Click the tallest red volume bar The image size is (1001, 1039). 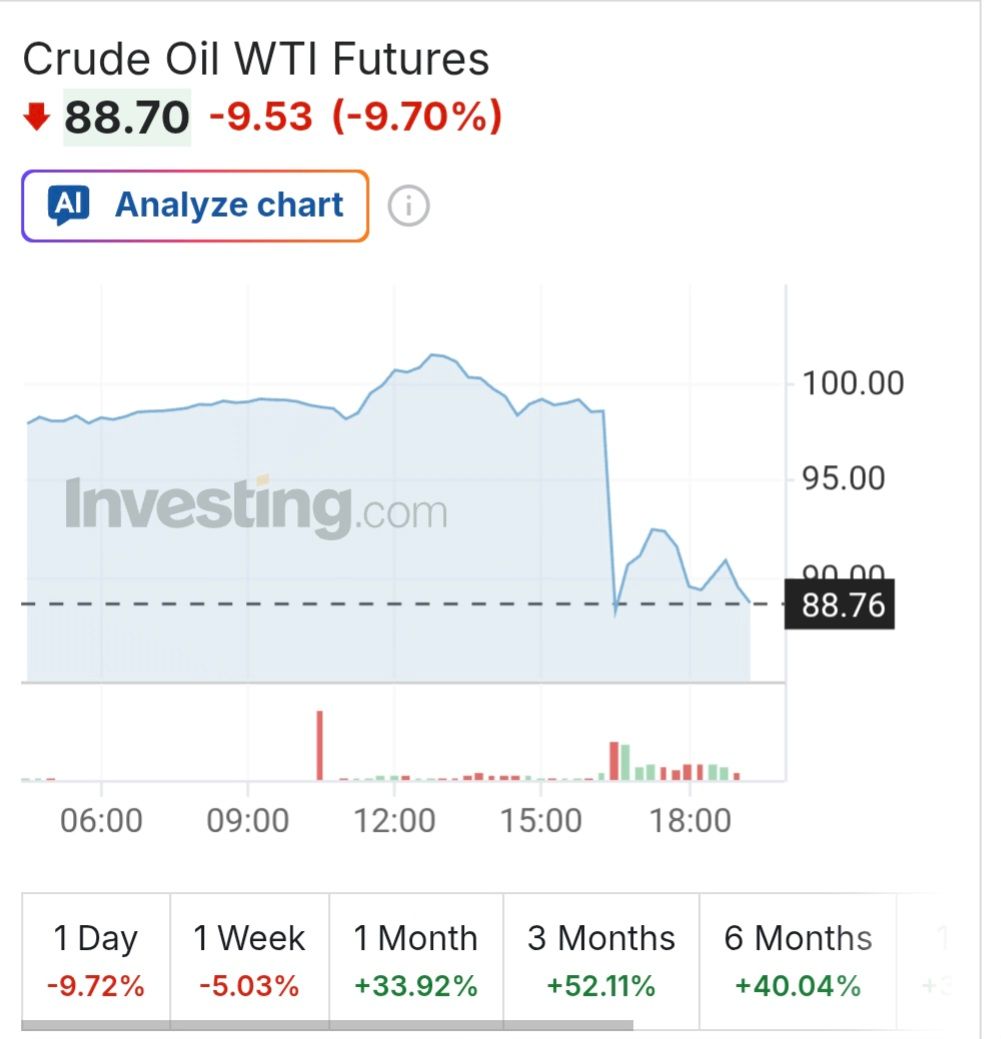[x=320, y=745]
